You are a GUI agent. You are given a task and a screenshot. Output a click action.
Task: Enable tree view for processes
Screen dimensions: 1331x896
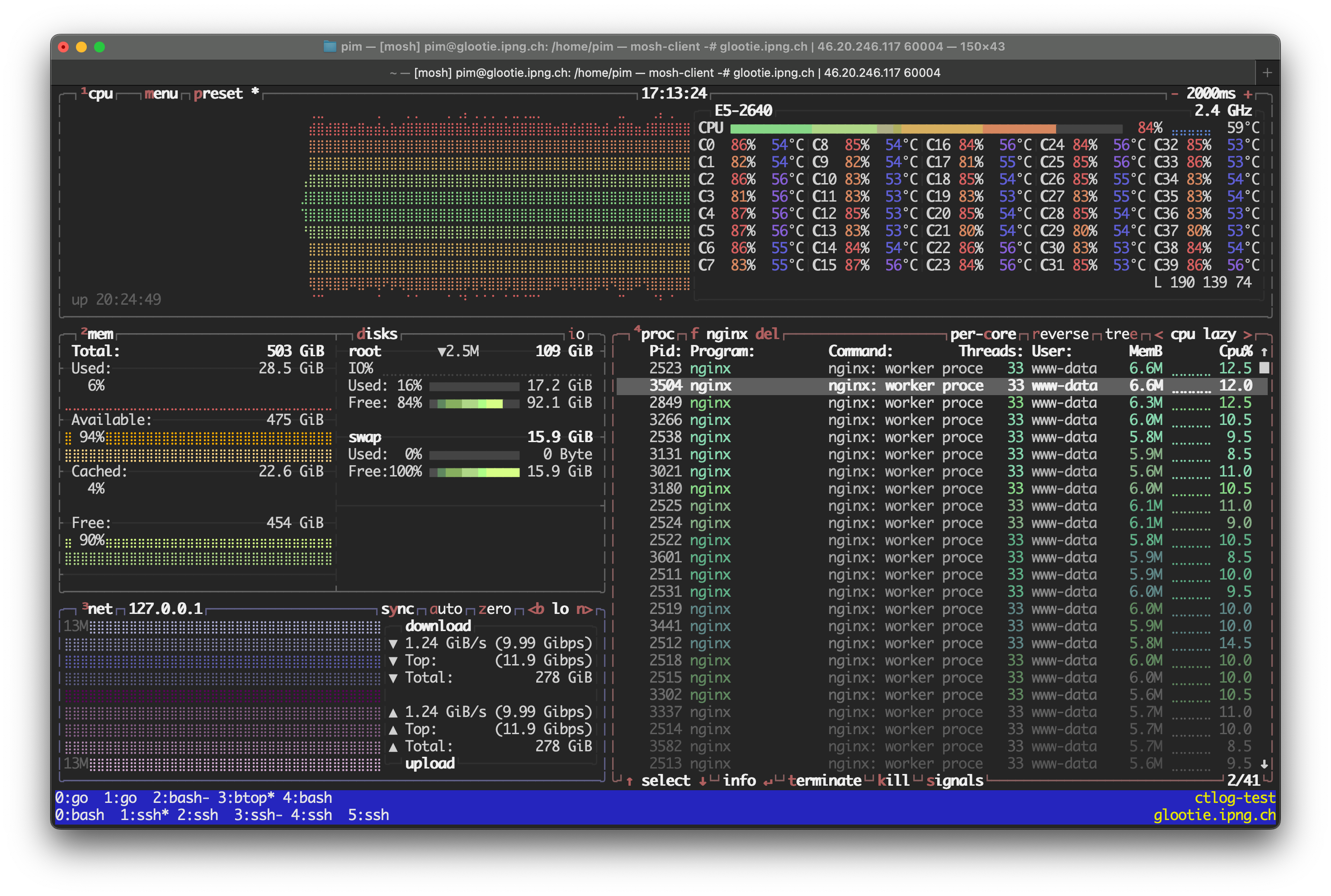coord(1121,334)
